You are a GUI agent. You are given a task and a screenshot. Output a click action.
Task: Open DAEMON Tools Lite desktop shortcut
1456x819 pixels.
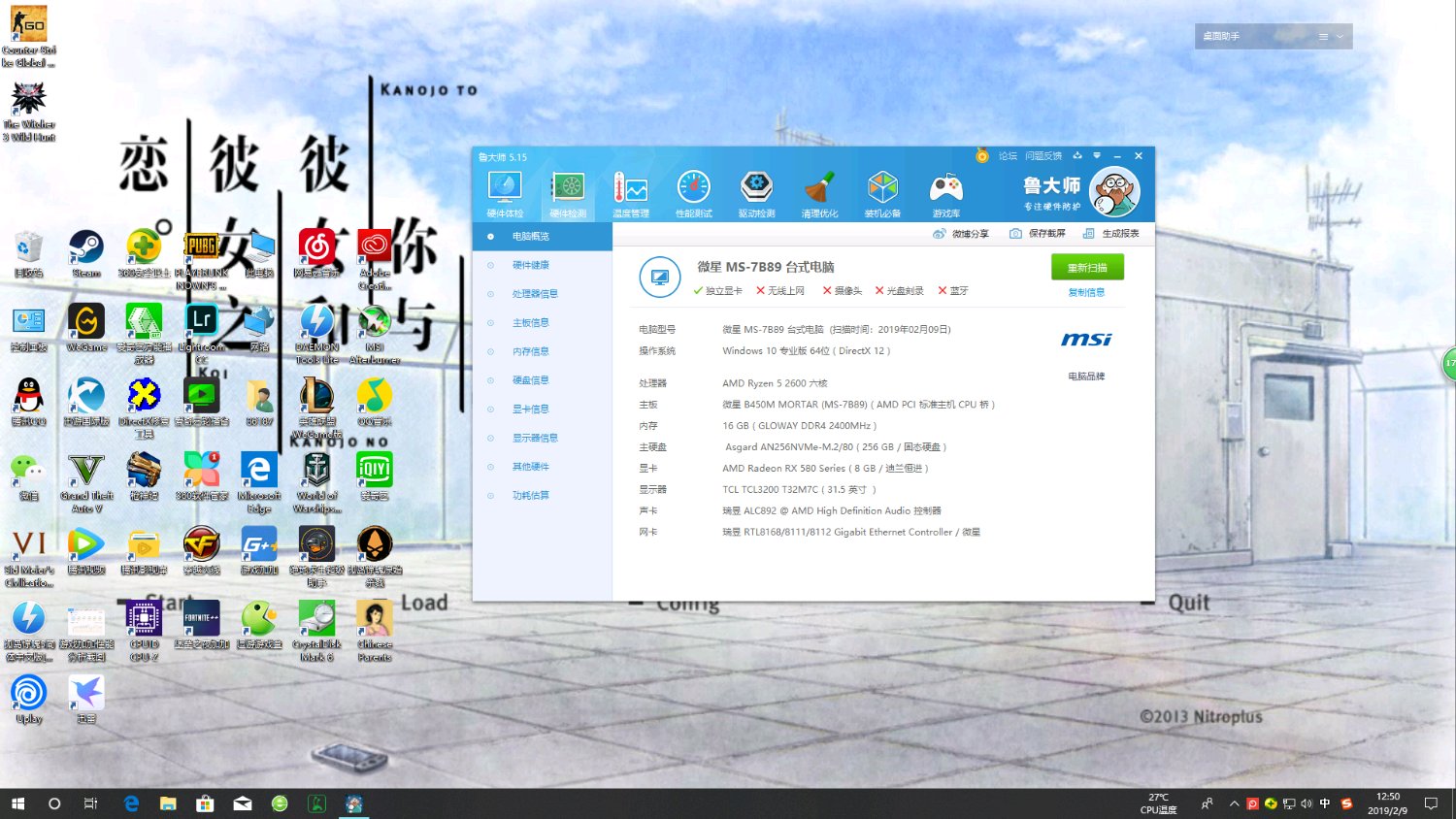317,334
